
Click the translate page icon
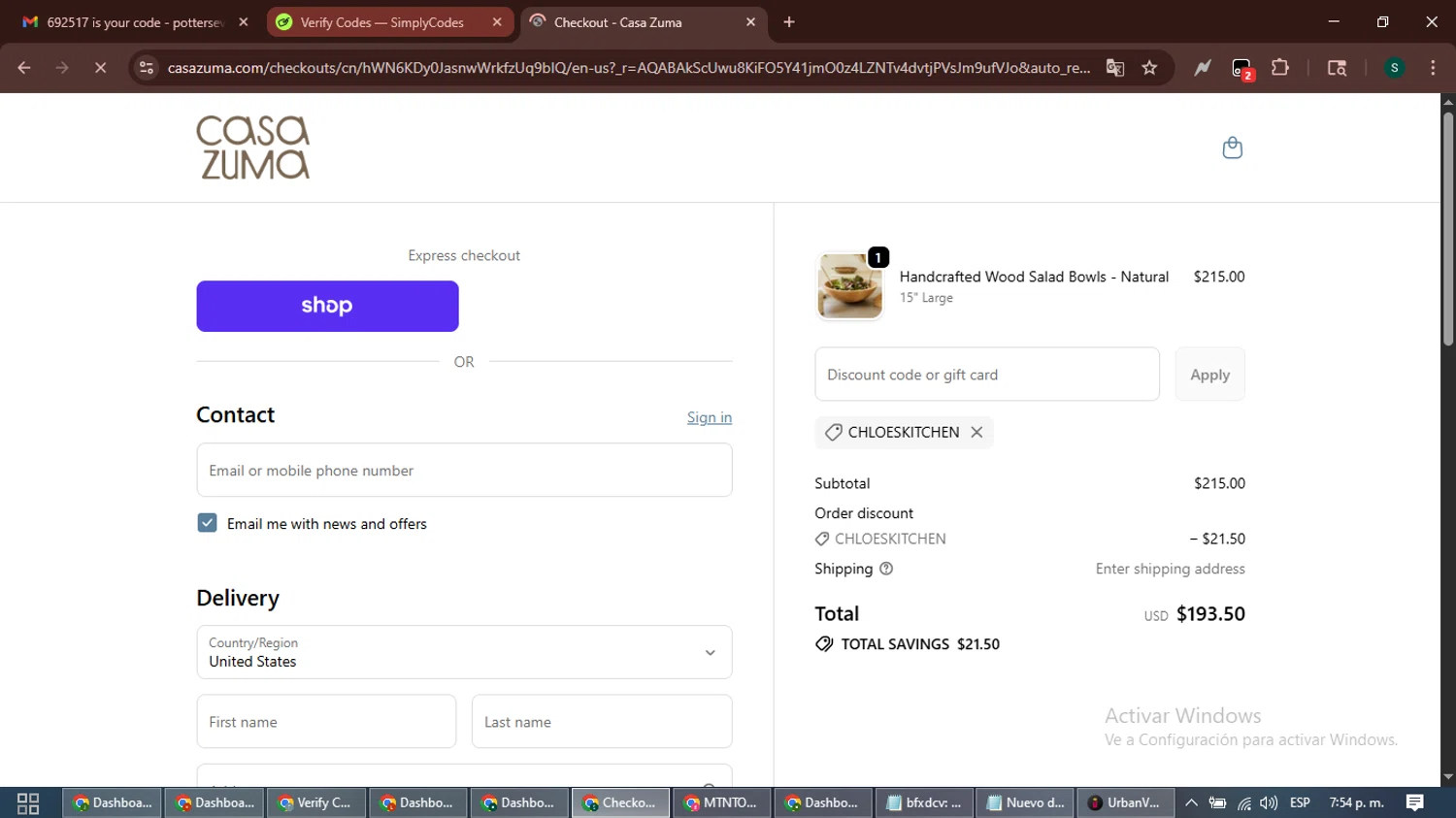(1114, 68)
